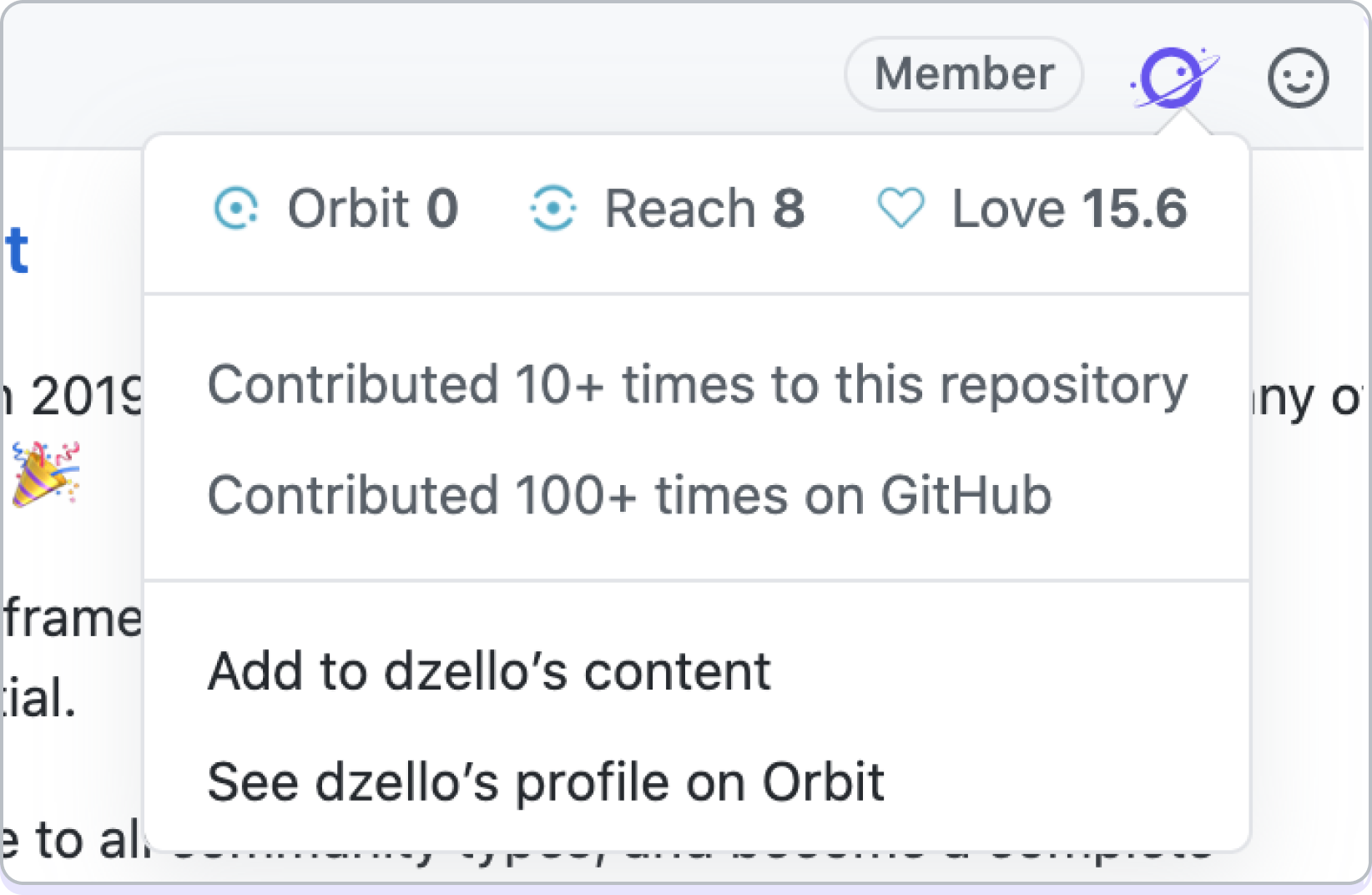Image resolution: width=1372 pixels, height=895 pixels.
Task: Click the blue title link at left edge
Action: 17,250
